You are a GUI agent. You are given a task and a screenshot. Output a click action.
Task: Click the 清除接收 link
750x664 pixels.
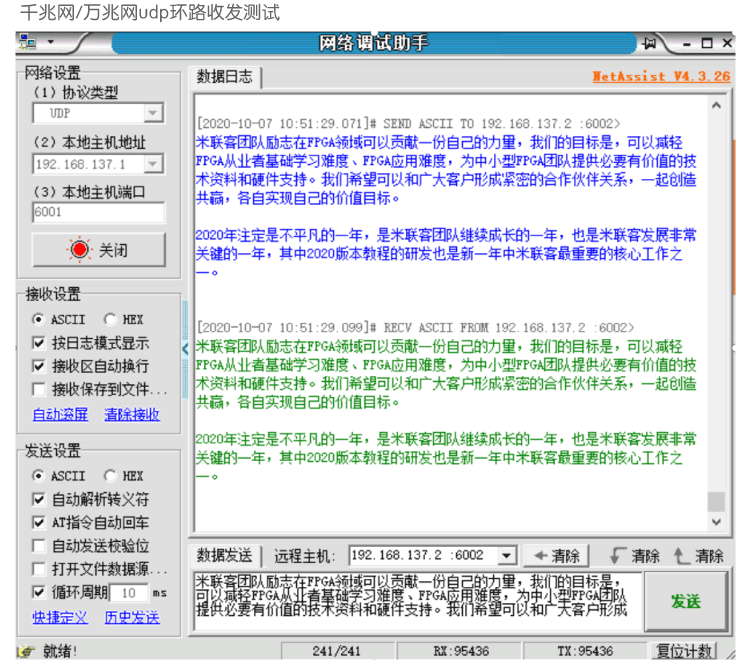132,414
